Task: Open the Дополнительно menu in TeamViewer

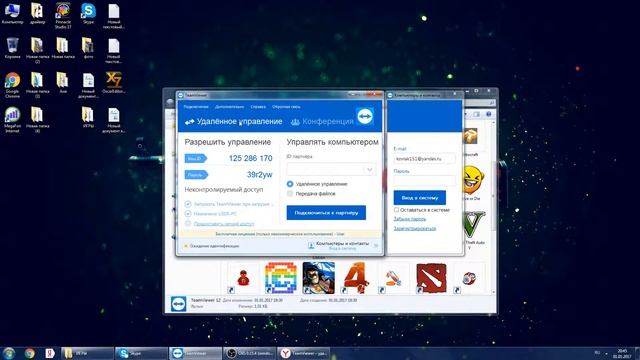Action: pyautogui.click(x=229, y=107)
